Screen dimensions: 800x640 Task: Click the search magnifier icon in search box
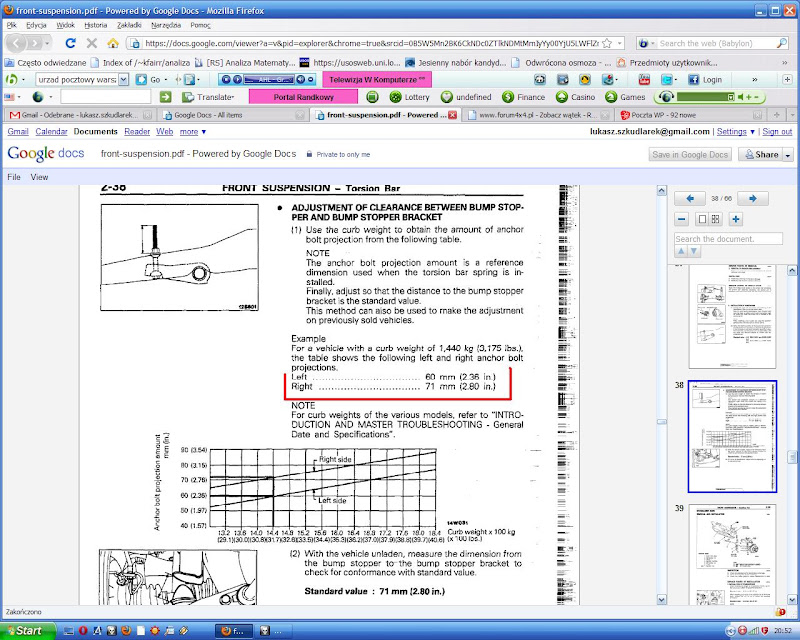coord(782,43)
